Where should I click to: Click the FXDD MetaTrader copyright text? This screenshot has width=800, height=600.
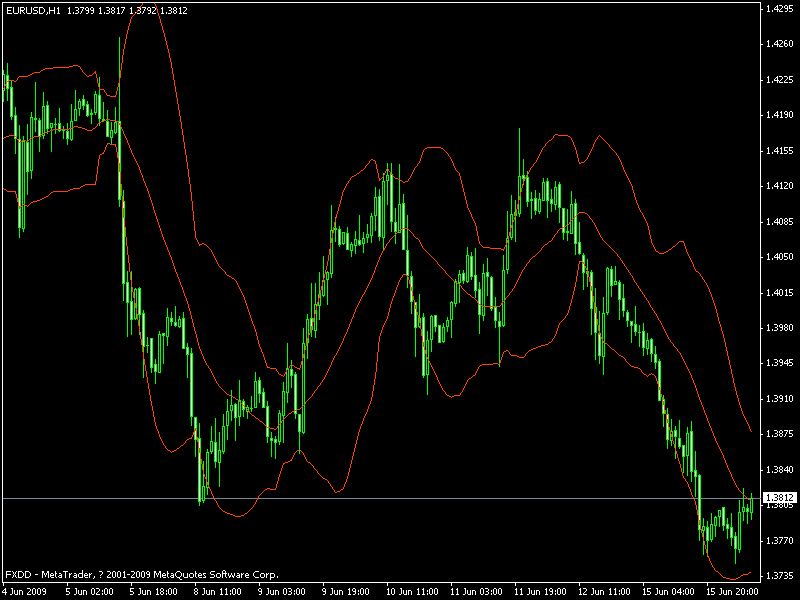pyautogui.click(x=142, y=575)
